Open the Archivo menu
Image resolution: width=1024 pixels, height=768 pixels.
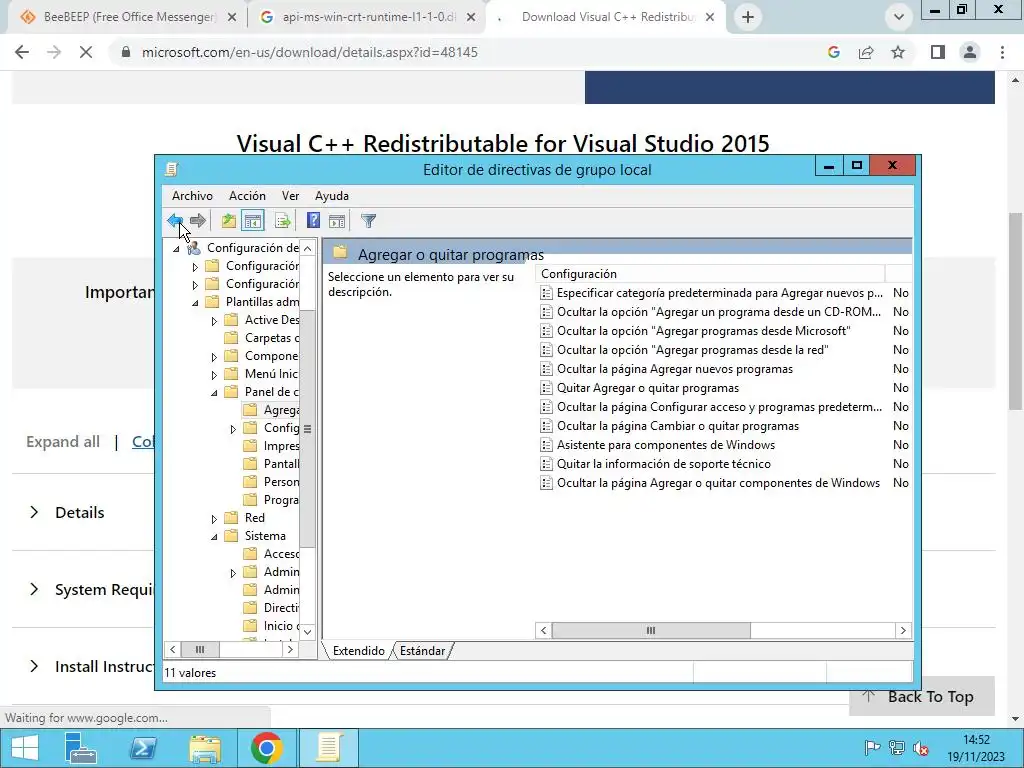pos(192,196)
